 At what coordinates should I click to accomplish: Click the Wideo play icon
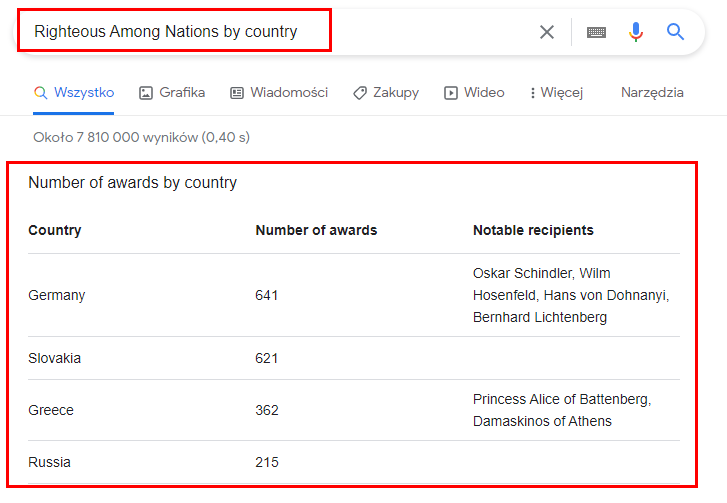pyautogui.click(x=451, y=93)
